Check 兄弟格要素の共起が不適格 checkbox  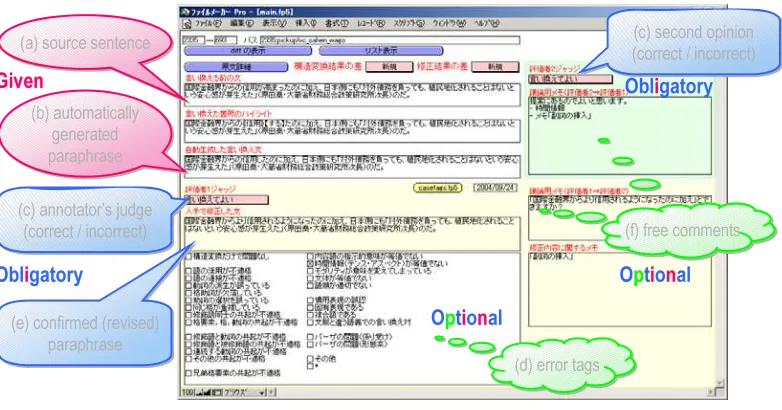click(x=189, y=373)
